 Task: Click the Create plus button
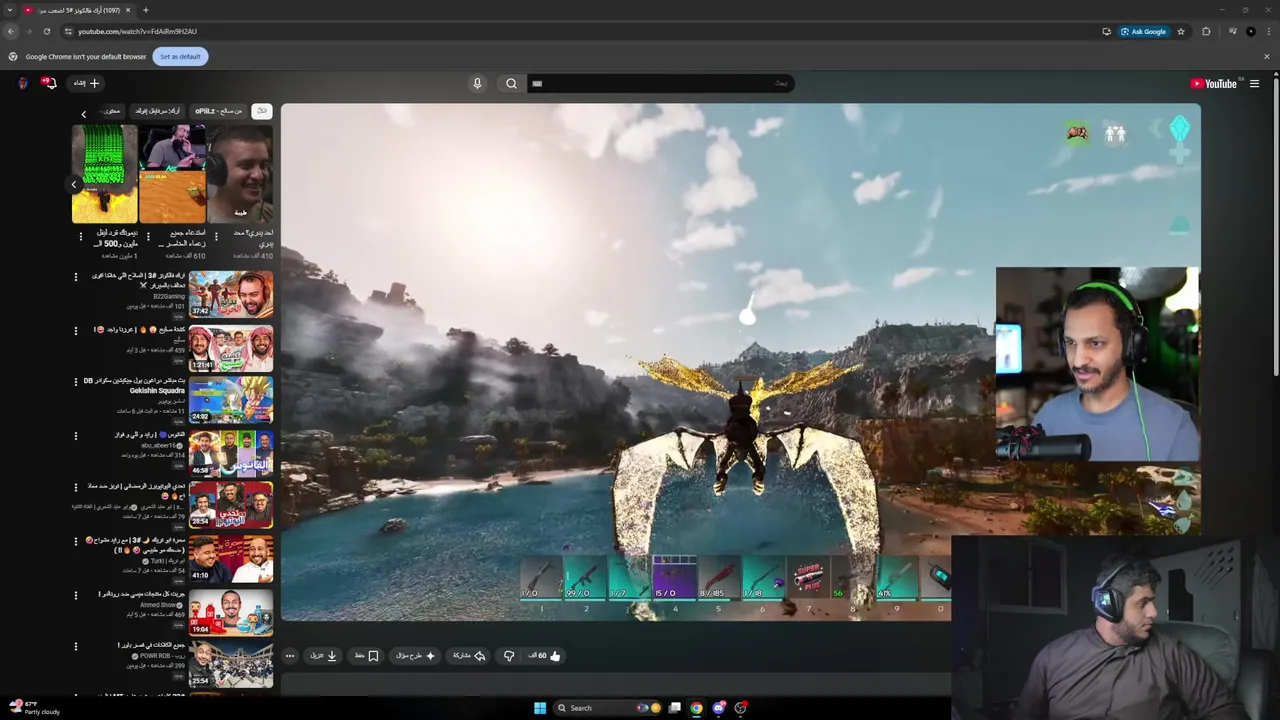coord(86,83)
